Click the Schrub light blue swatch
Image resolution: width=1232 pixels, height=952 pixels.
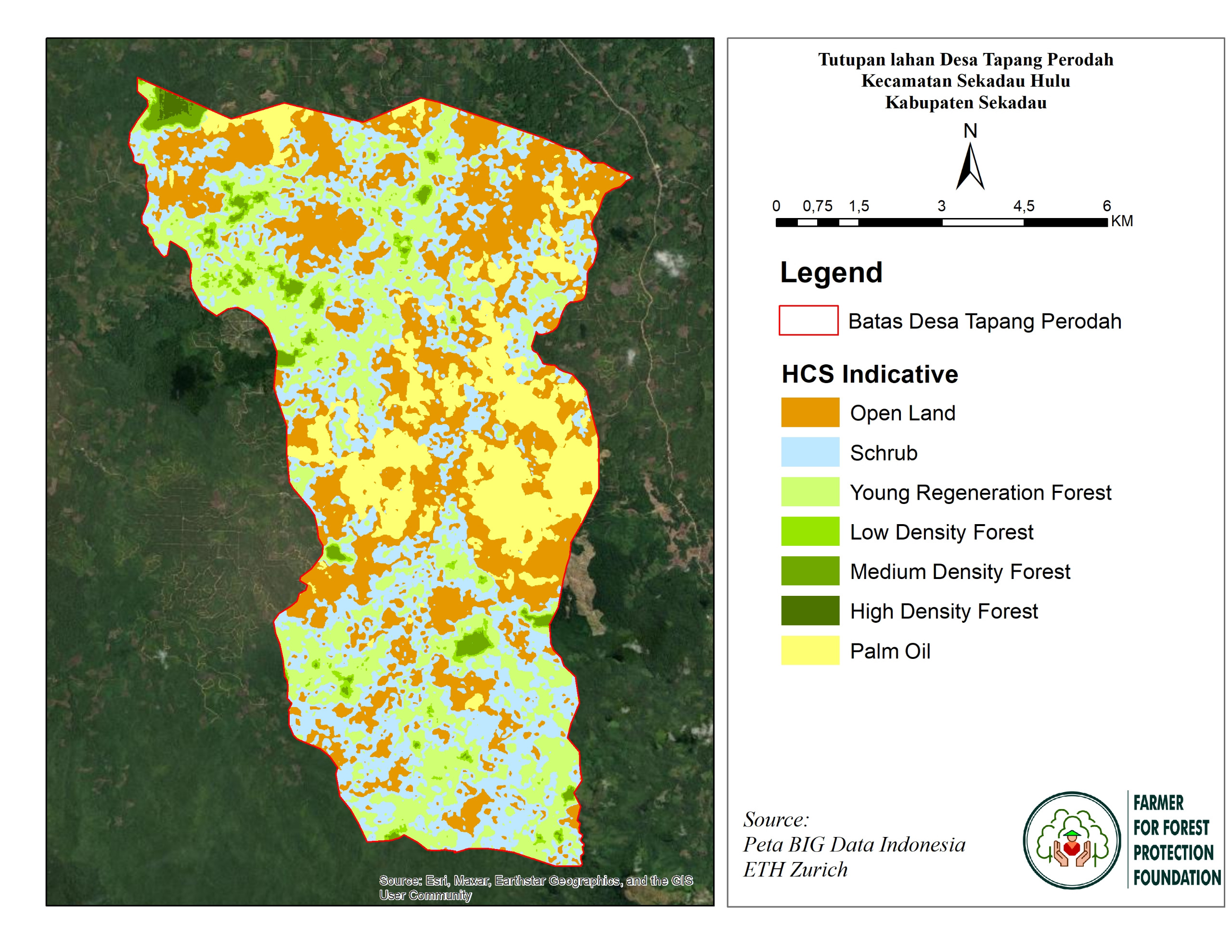(x=809, y=452)
